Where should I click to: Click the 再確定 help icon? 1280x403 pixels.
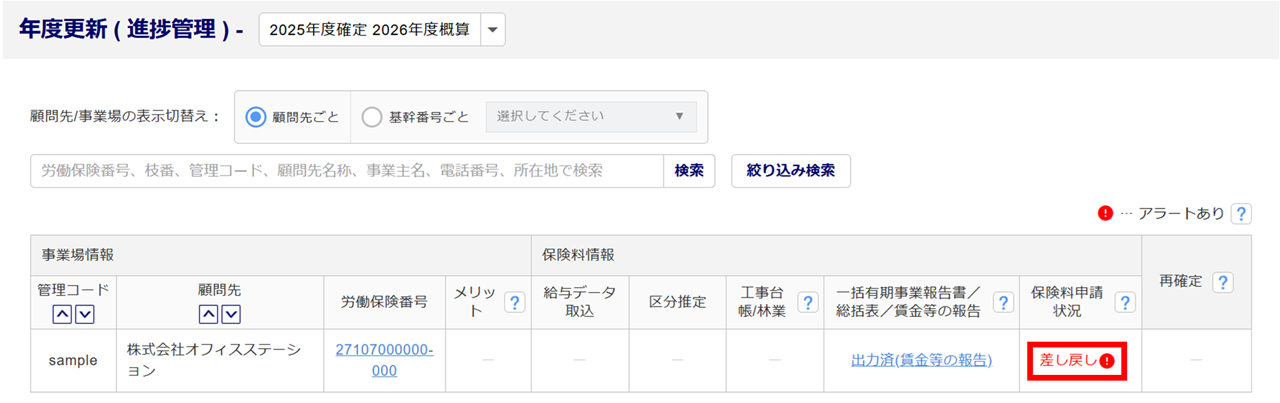pyautogui.click(x=1222, y=283)
